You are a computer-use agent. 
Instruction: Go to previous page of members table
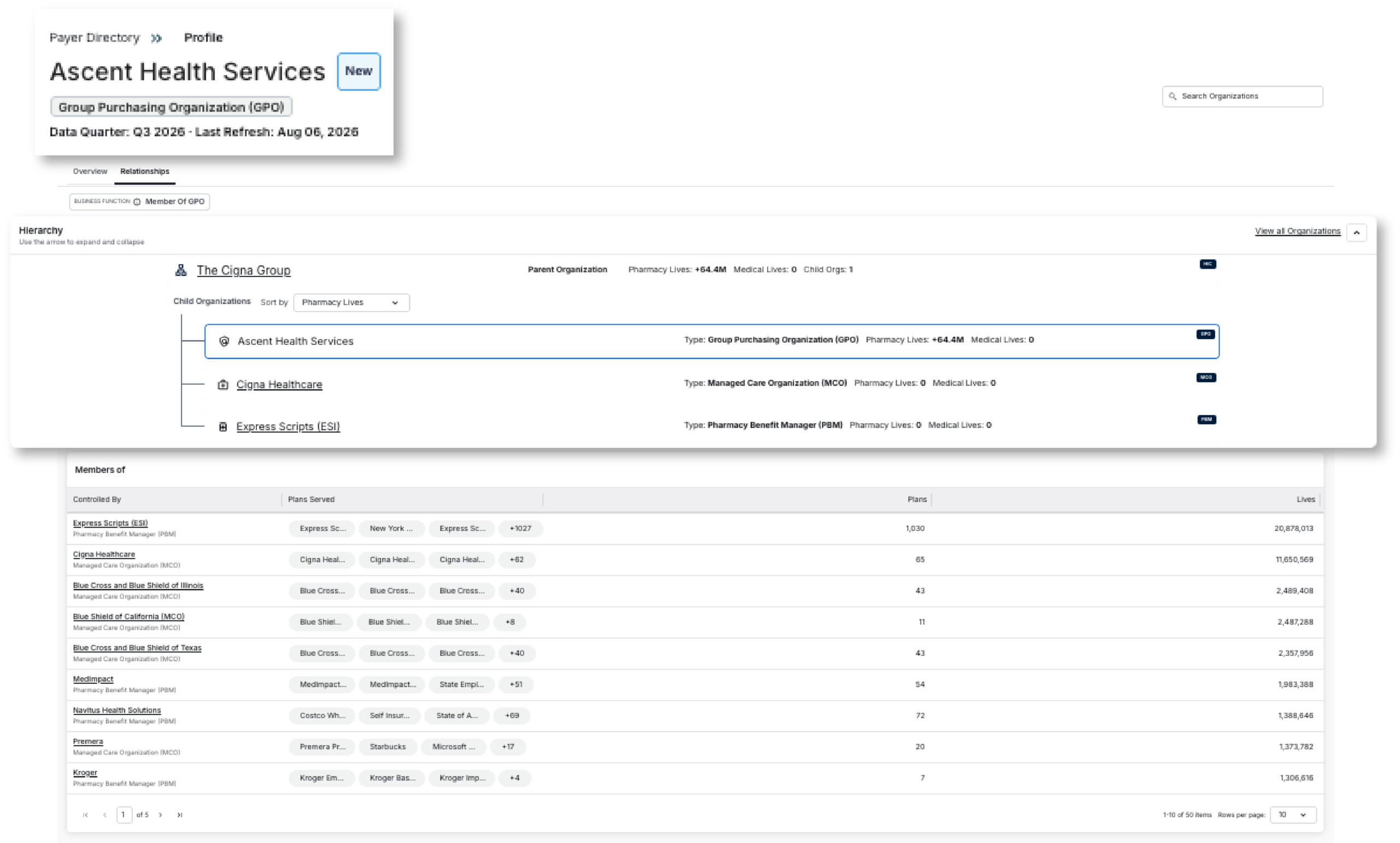(104, 815)
